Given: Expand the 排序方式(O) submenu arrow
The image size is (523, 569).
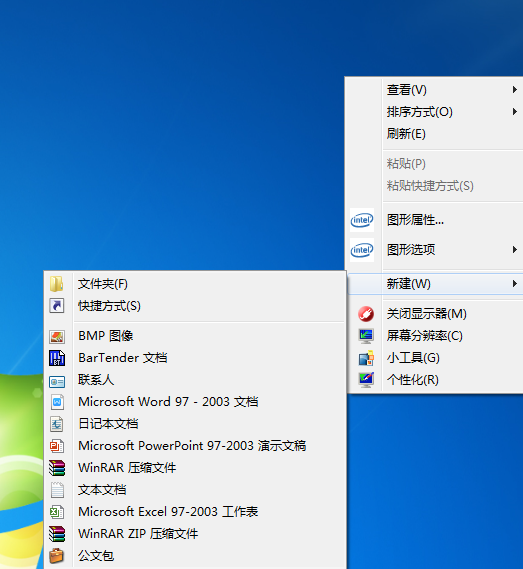Looking at the screenshot, I should 515,112.
